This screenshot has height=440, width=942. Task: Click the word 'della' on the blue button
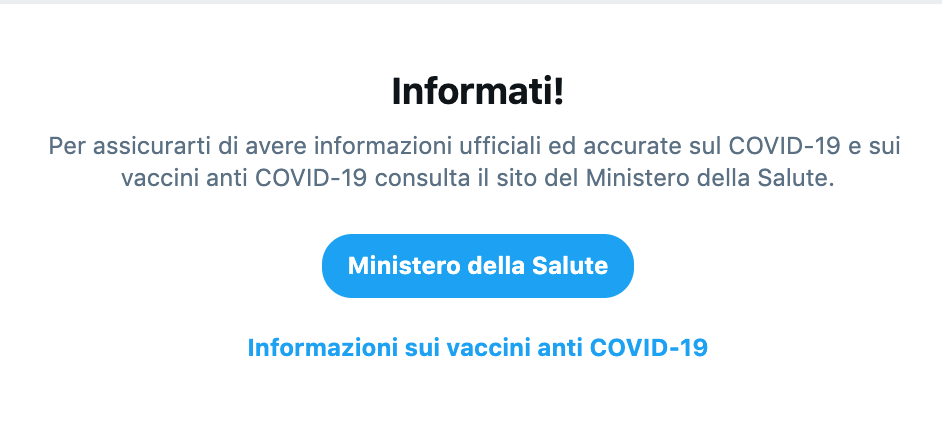click(x=494, y=266)
